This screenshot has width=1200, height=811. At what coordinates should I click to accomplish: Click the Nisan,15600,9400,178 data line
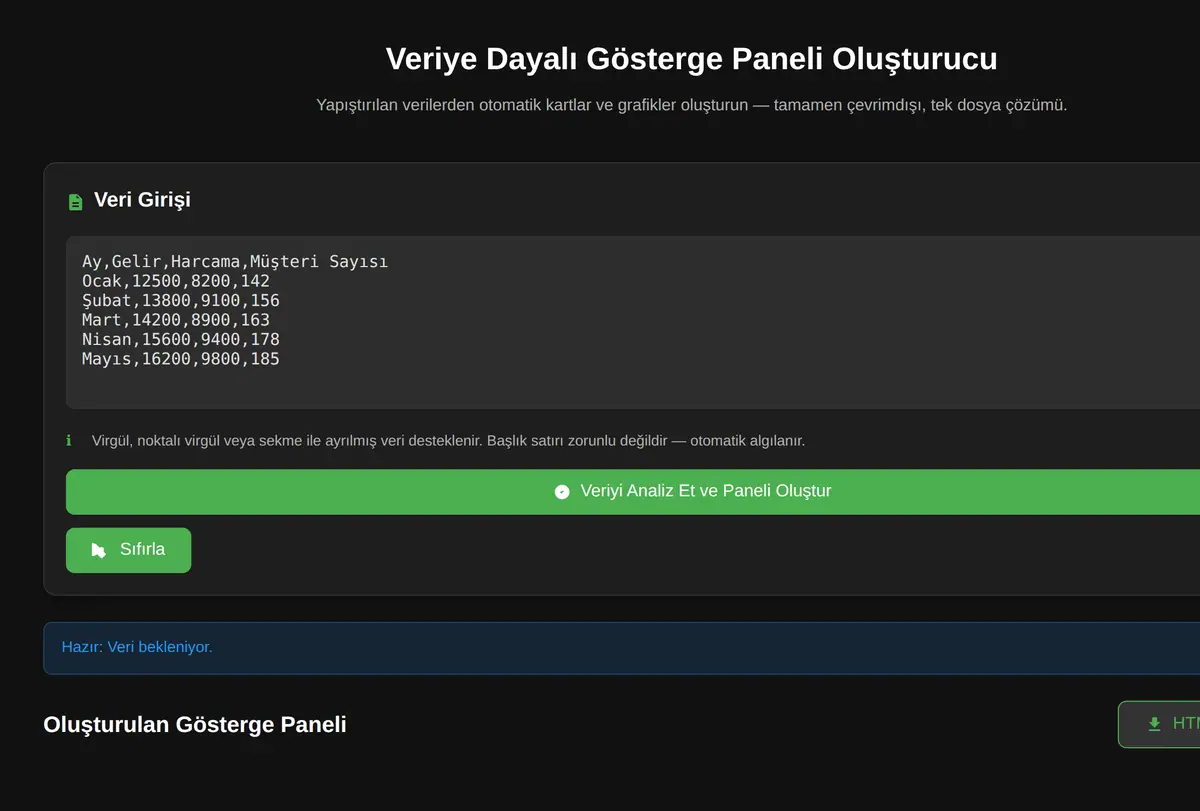pos(181,340)
